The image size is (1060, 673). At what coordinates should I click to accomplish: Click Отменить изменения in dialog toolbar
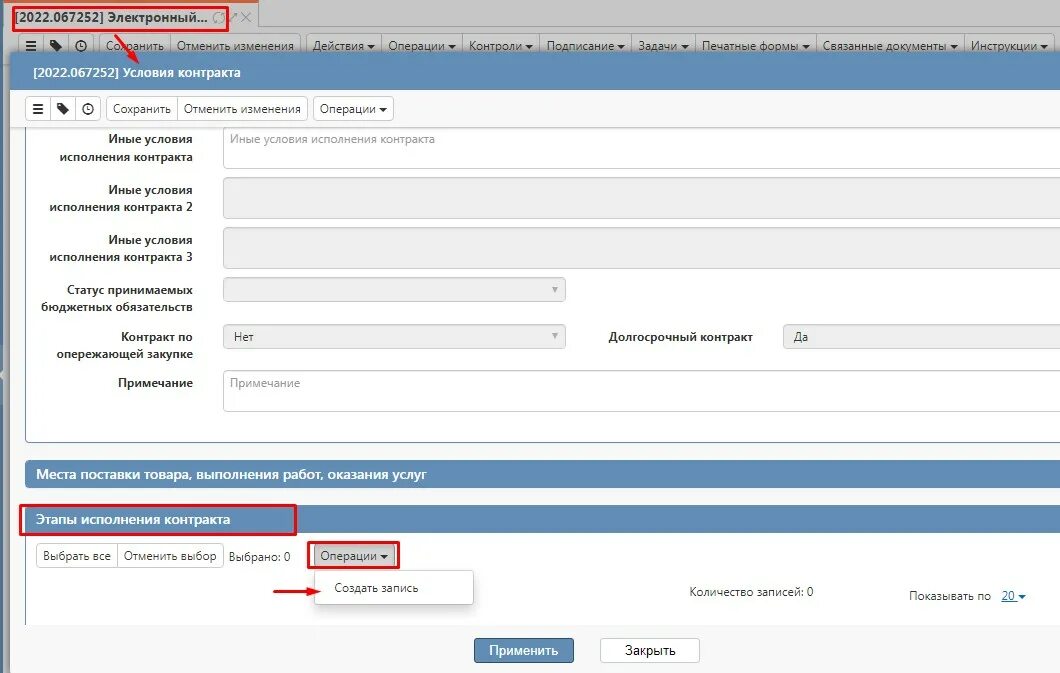click(x=242, y=109)
